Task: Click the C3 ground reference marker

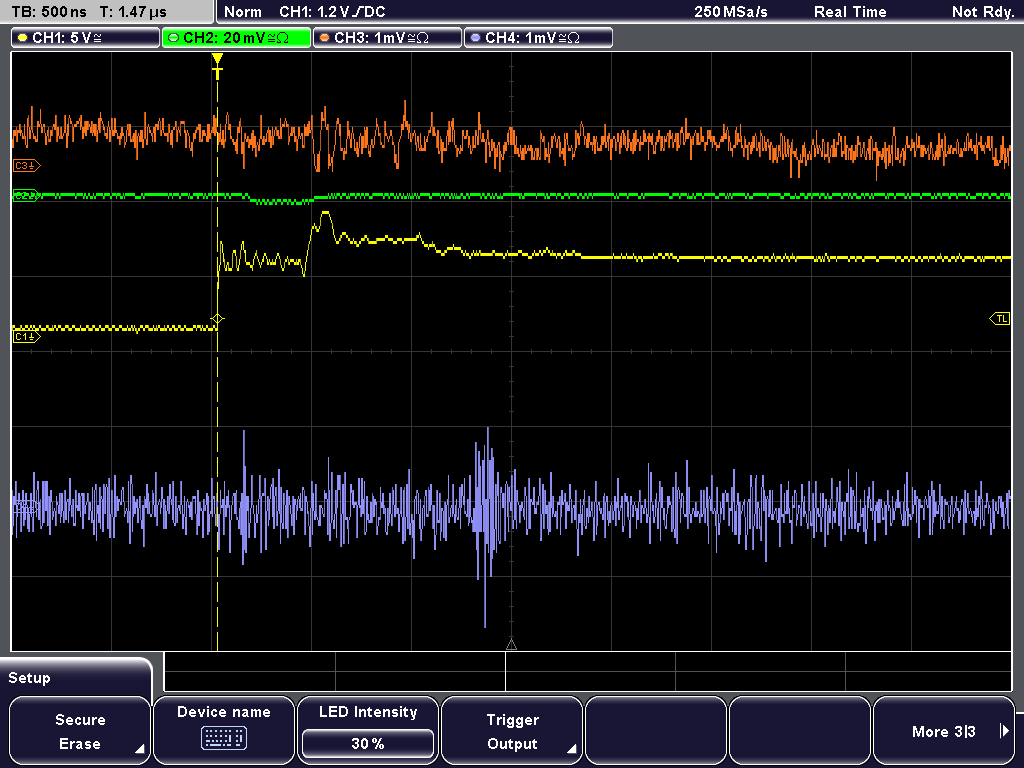Action: pos(27,166)
